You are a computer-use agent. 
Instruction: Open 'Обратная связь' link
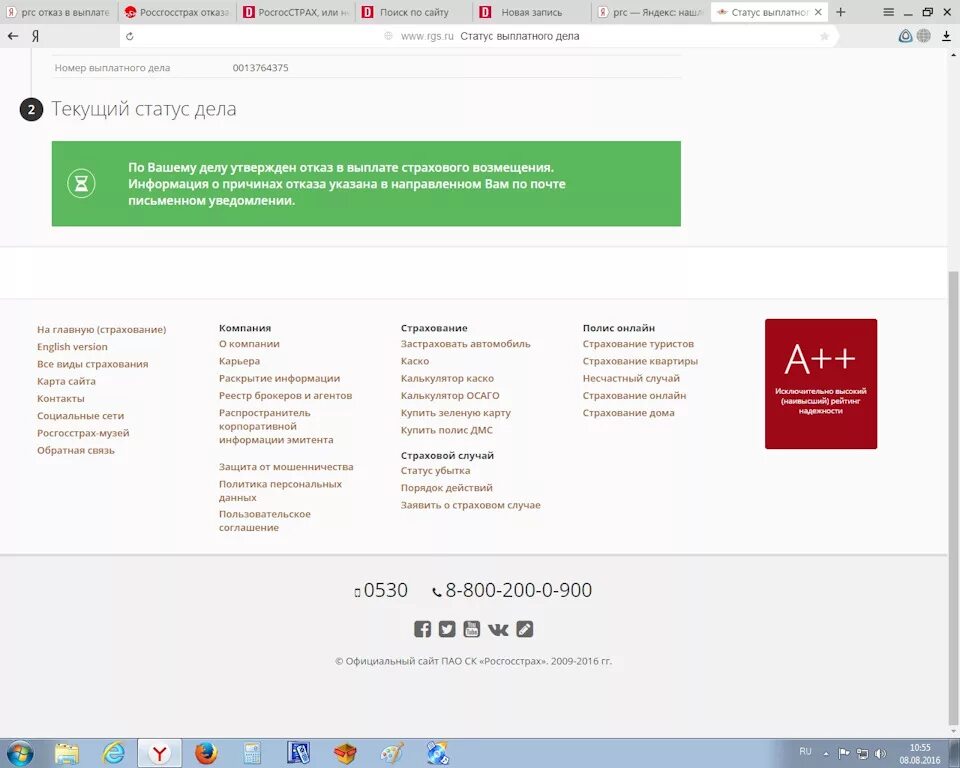pyautogui.click(x=76, y=450)
